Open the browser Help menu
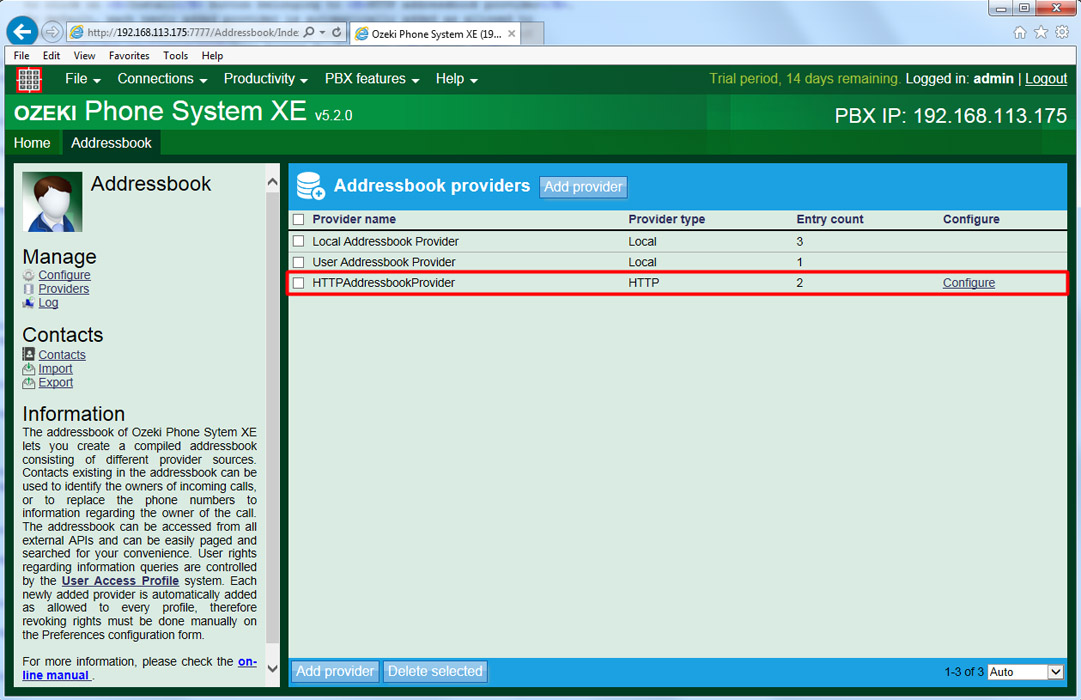Viewport: 1081px width, 700px height. (x=212, y=56)
